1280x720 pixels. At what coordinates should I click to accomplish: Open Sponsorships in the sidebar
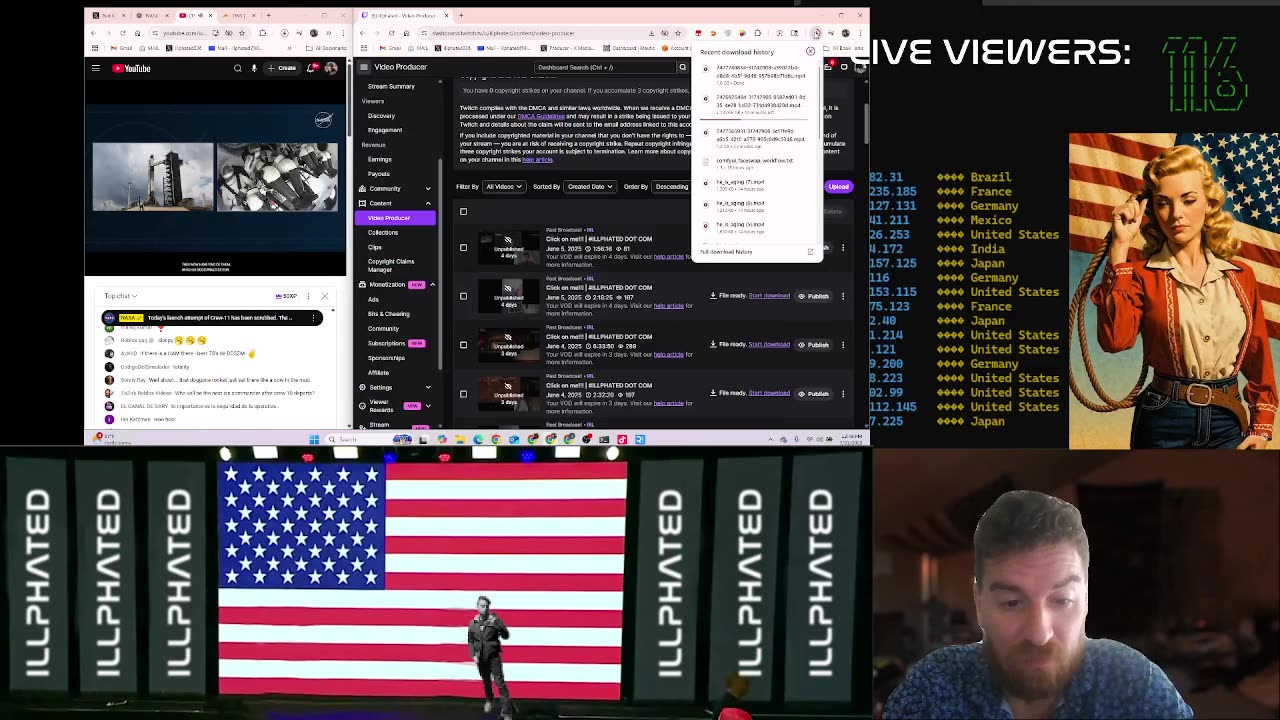(386, 358)
